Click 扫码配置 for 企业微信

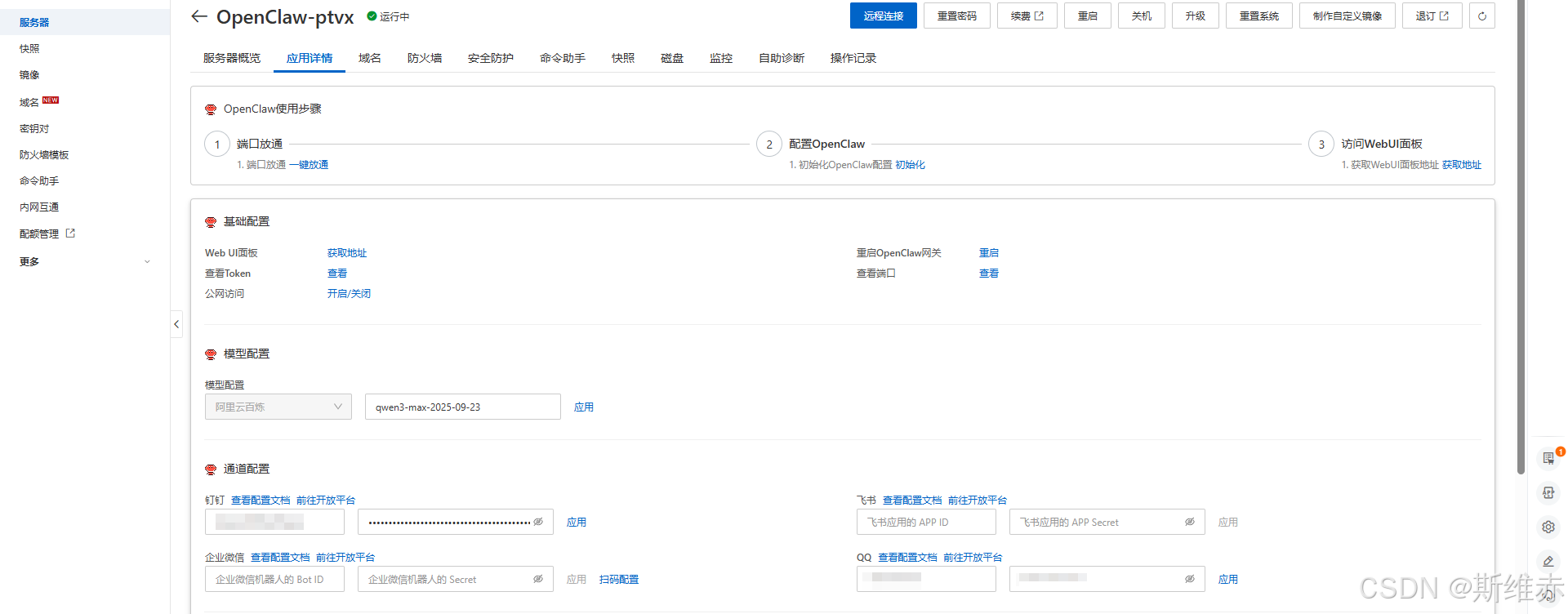coord(619,579)
